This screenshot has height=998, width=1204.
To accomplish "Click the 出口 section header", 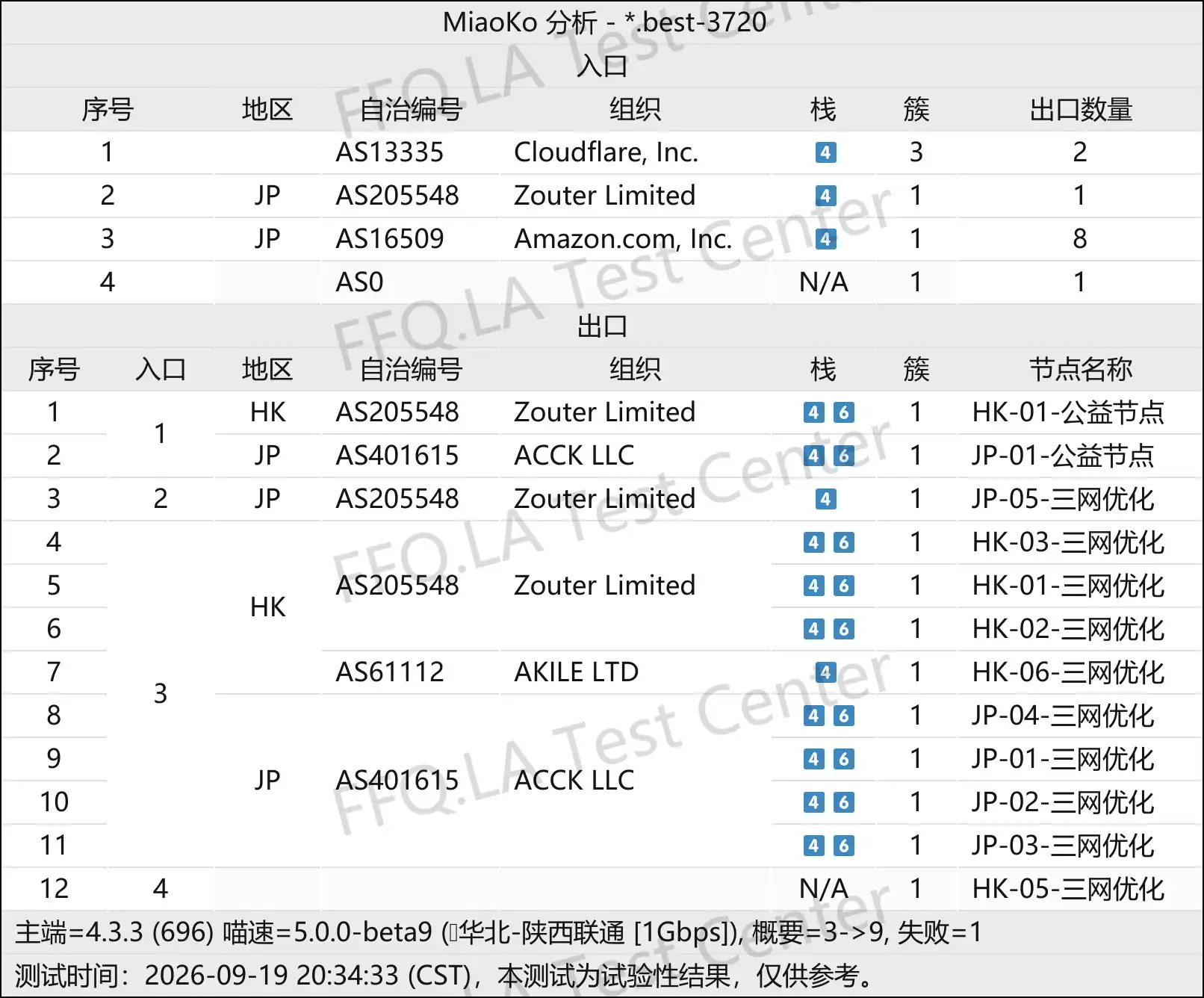I will coord(602,326).
